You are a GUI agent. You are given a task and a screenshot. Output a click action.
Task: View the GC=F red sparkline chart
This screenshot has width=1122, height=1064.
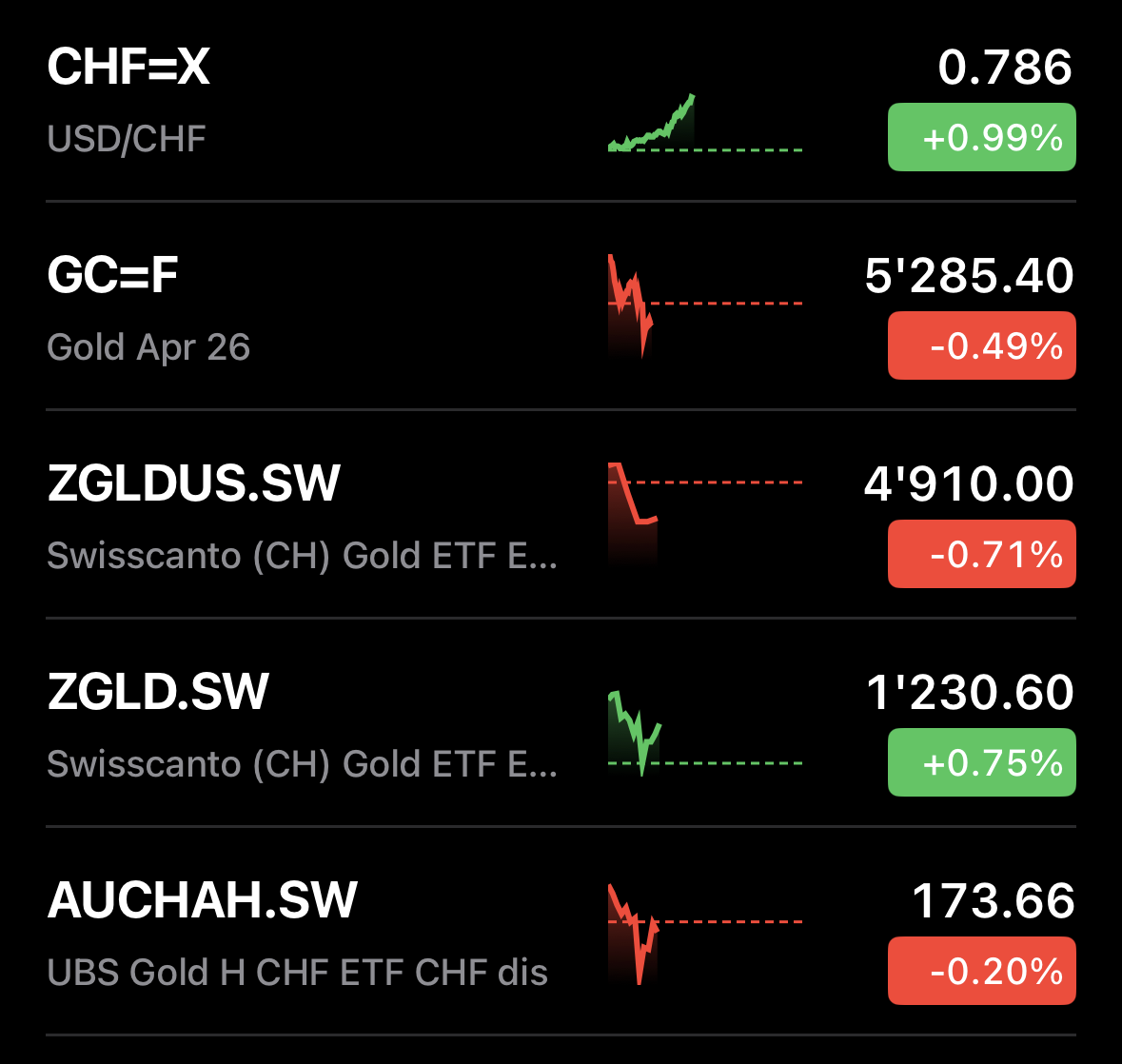pos(631,305)
